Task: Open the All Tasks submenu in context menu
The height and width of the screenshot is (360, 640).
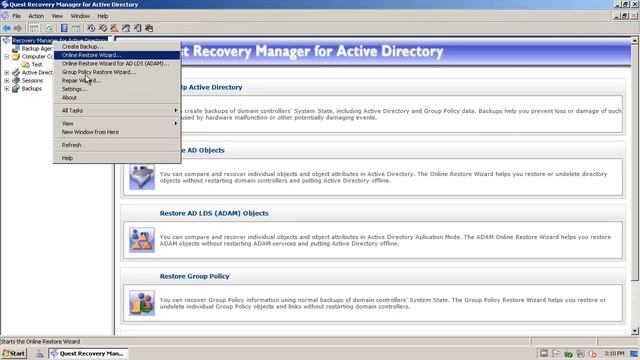Action: click(117, 111)
